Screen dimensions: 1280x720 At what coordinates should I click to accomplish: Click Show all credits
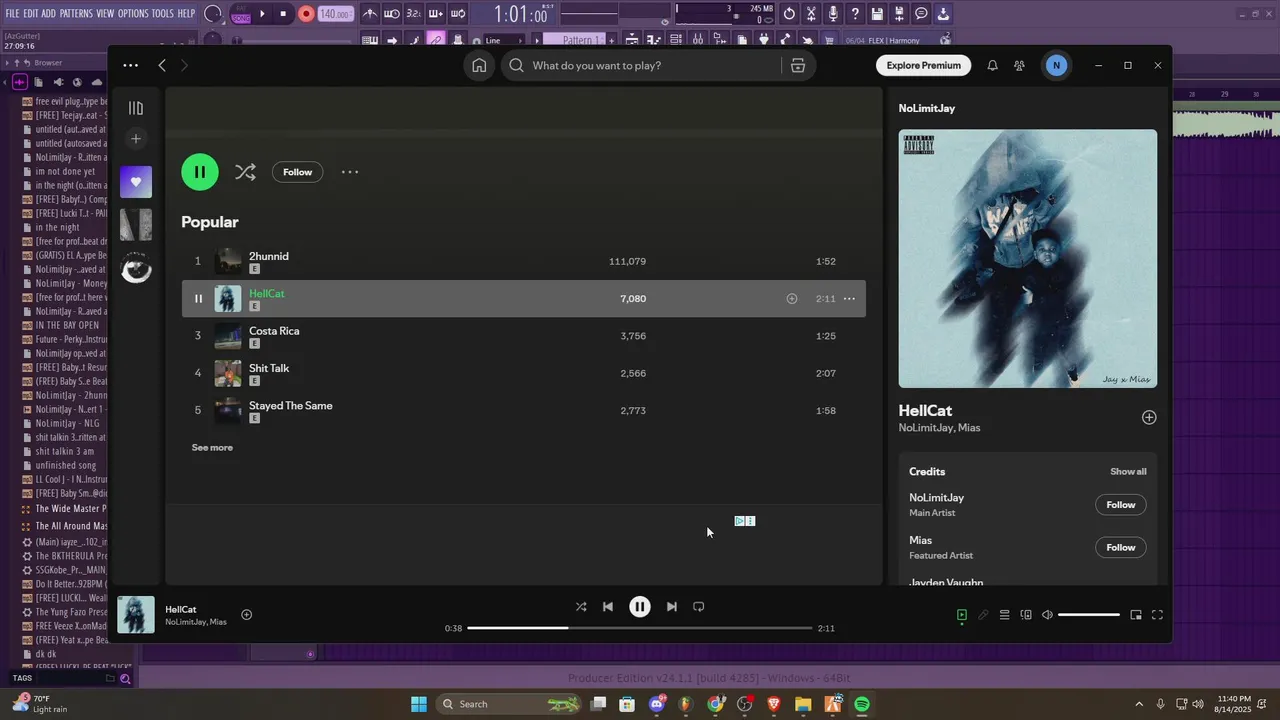point(1128,471)
